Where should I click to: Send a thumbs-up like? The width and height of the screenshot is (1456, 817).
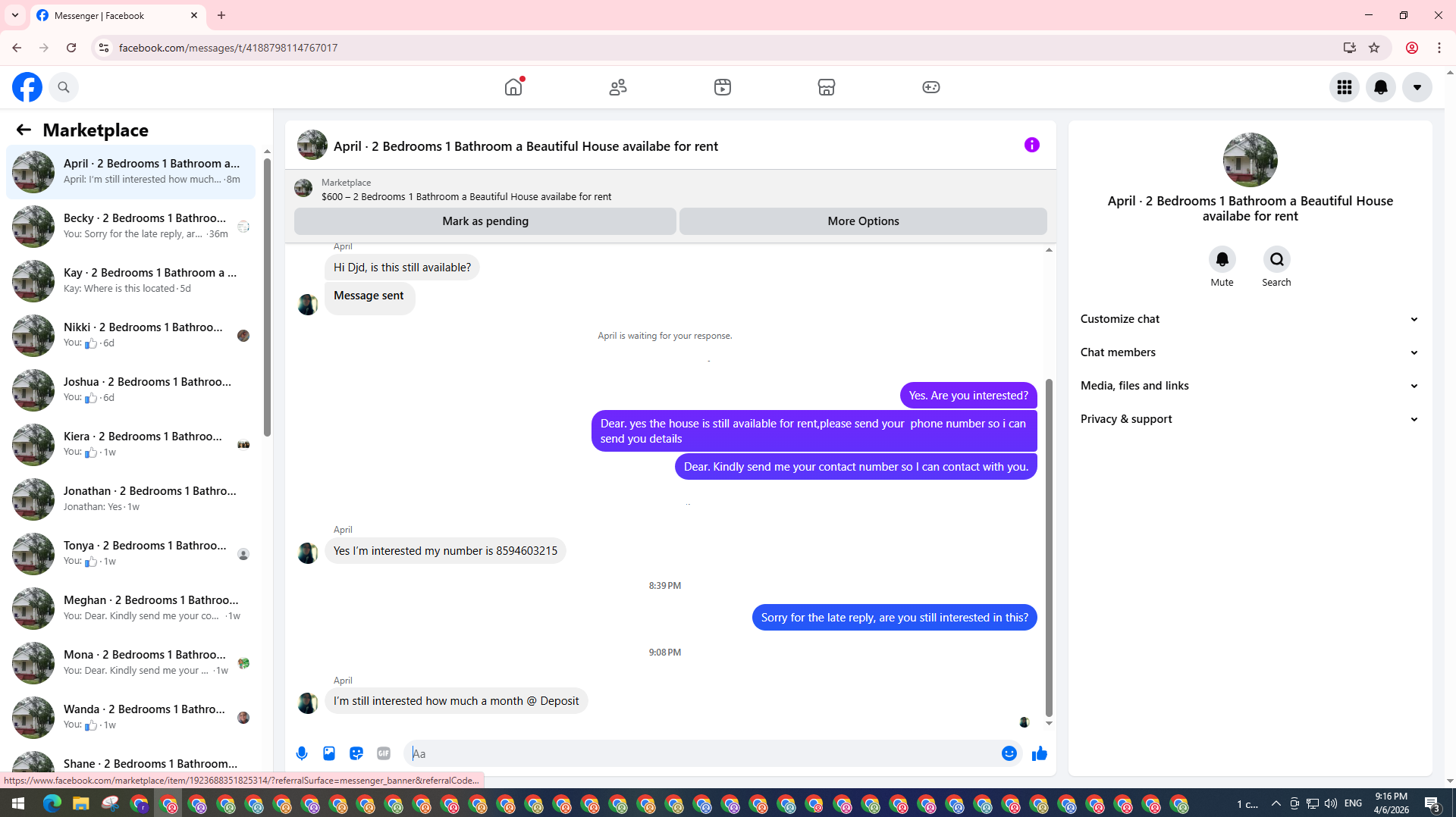(1039, 753)
